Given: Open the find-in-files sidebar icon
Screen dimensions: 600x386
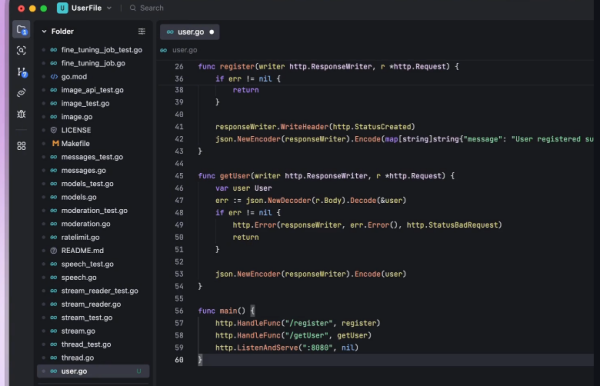Looking at the screenshot, I should coord(21,50).
